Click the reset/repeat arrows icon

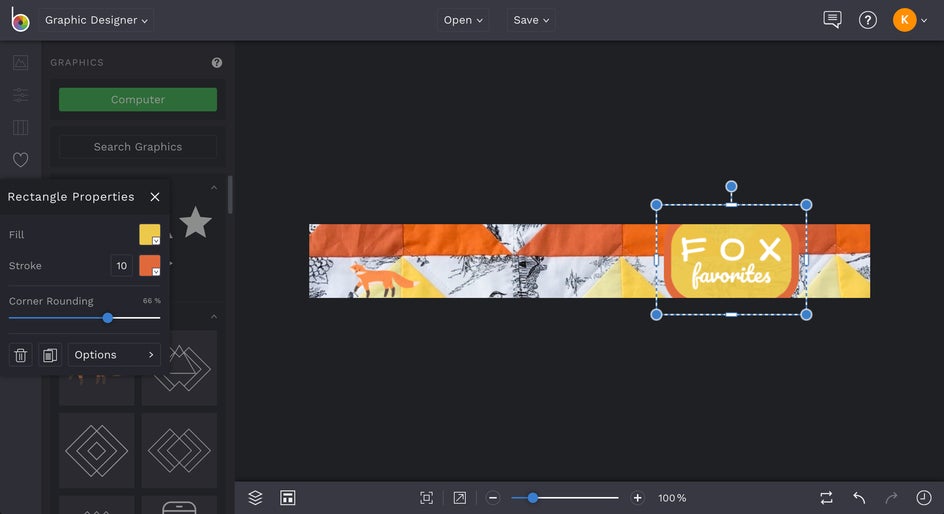click(x=827, y=498)
